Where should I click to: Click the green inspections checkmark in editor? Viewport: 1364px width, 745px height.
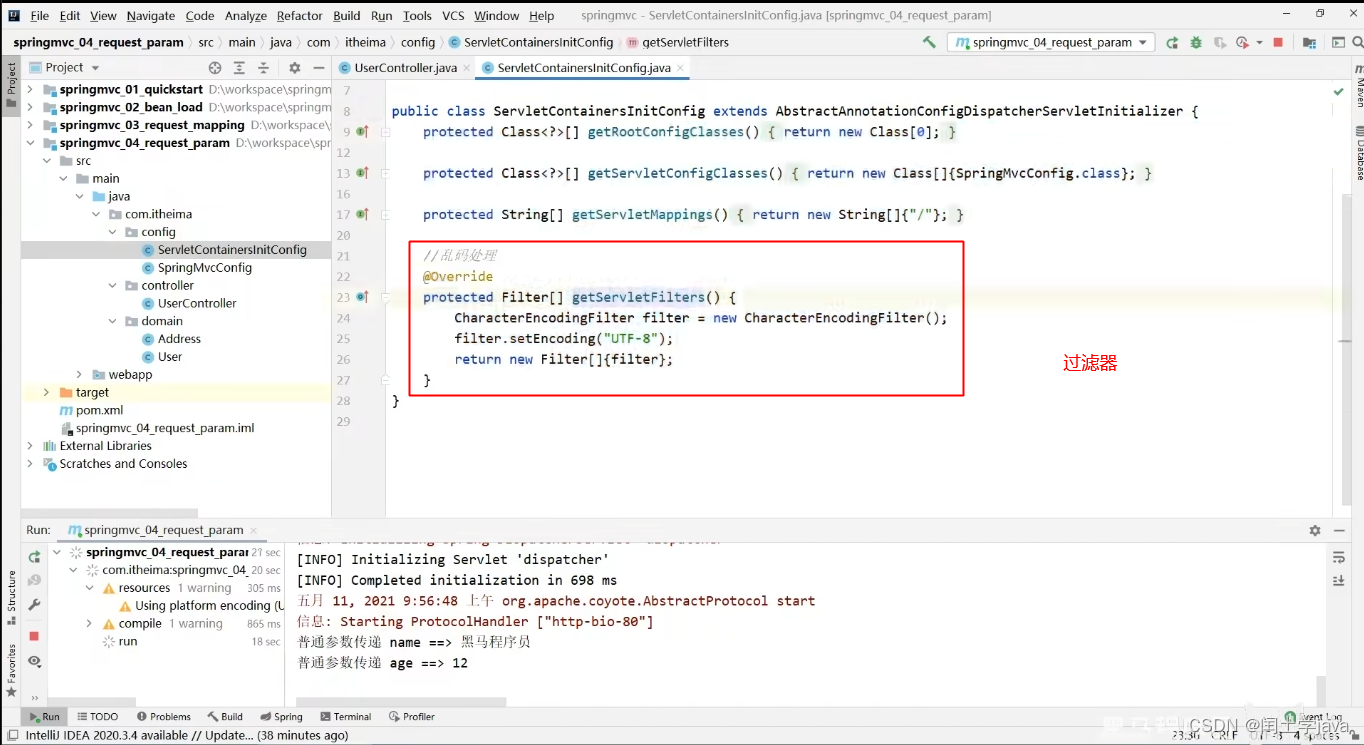[1339, 91]
